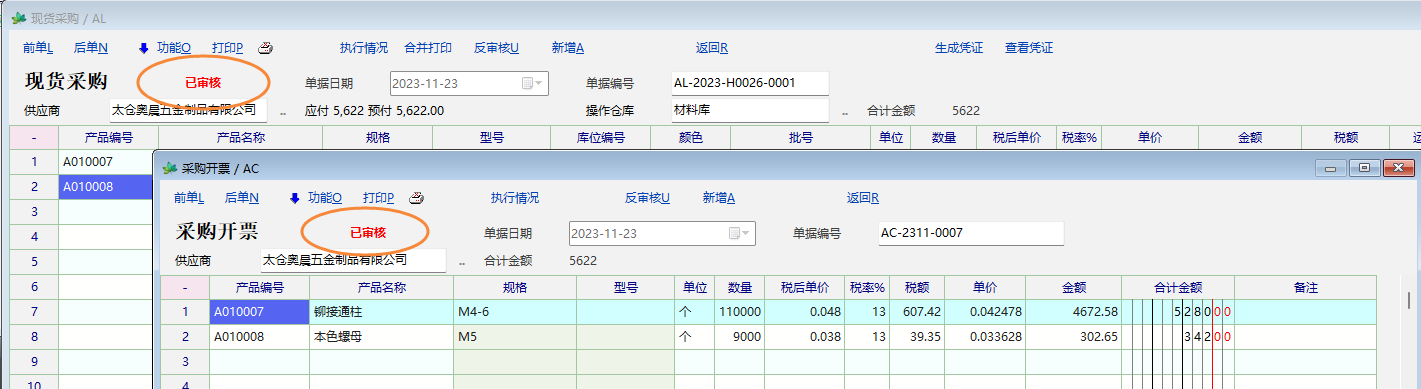Open the 单据日期 calendar dropdown in 现货采购
This screenshot has height=389, width=1421.
534,83
